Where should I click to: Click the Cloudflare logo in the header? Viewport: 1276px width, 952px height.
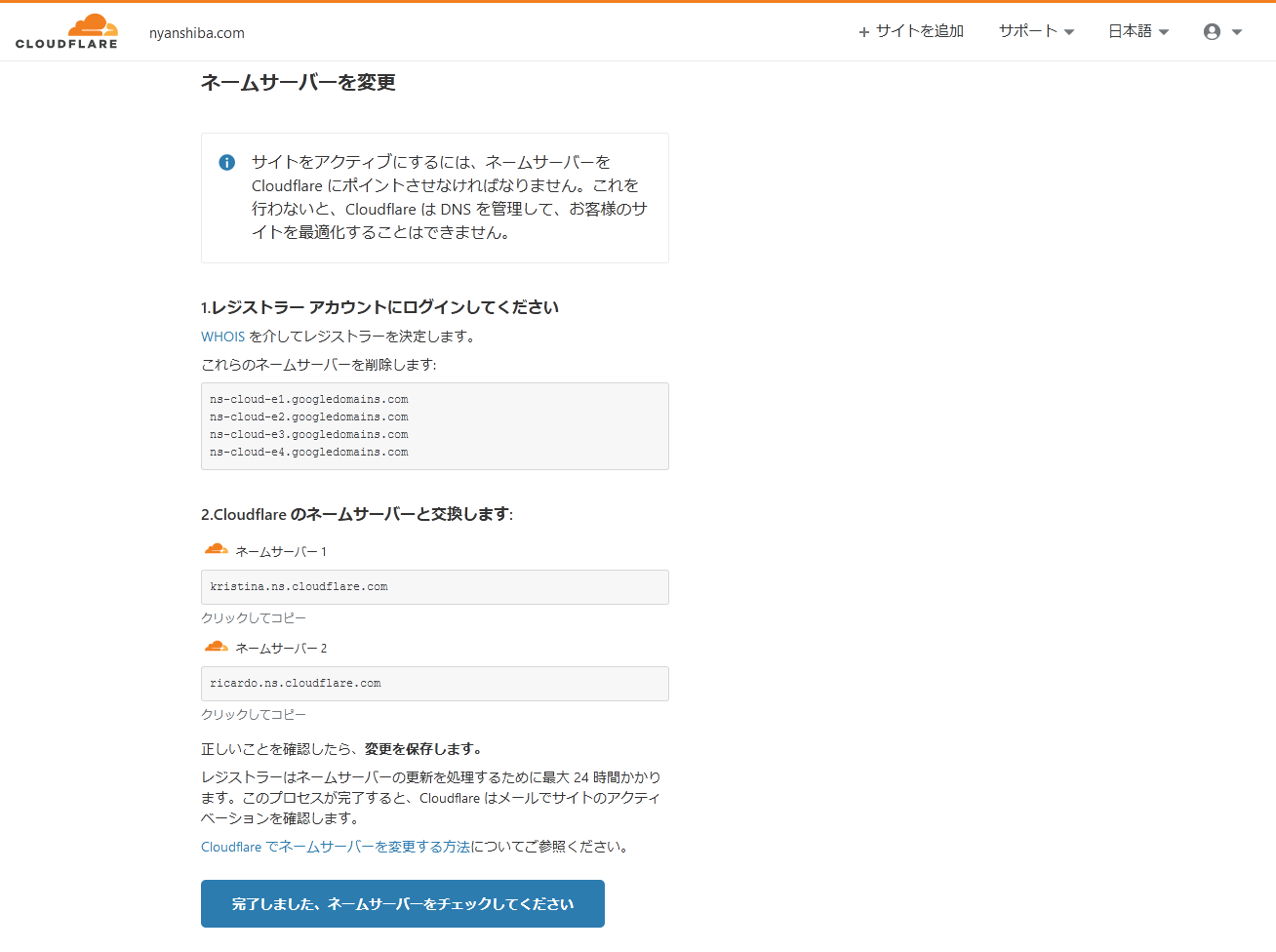[x=66, y=30]
